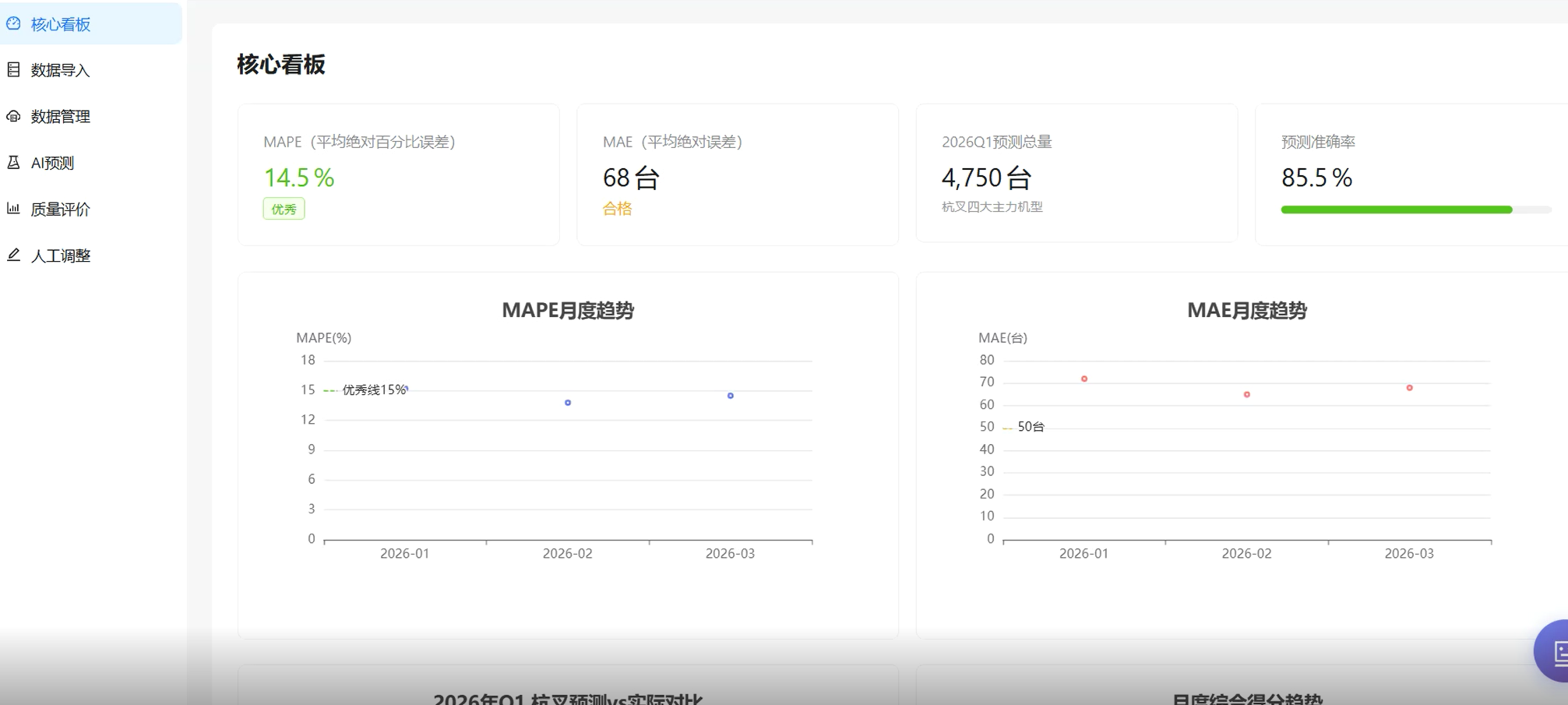This screenshot has height=705, width=1568.
Task: Click the 2026-03 data point in the MAPE chart
Action: click(731, 396)
